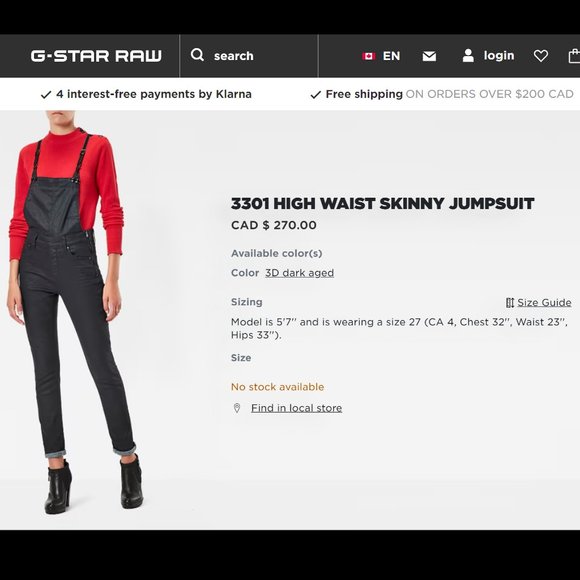Click the Klarna interest-free payments banner

pos(146,94)
